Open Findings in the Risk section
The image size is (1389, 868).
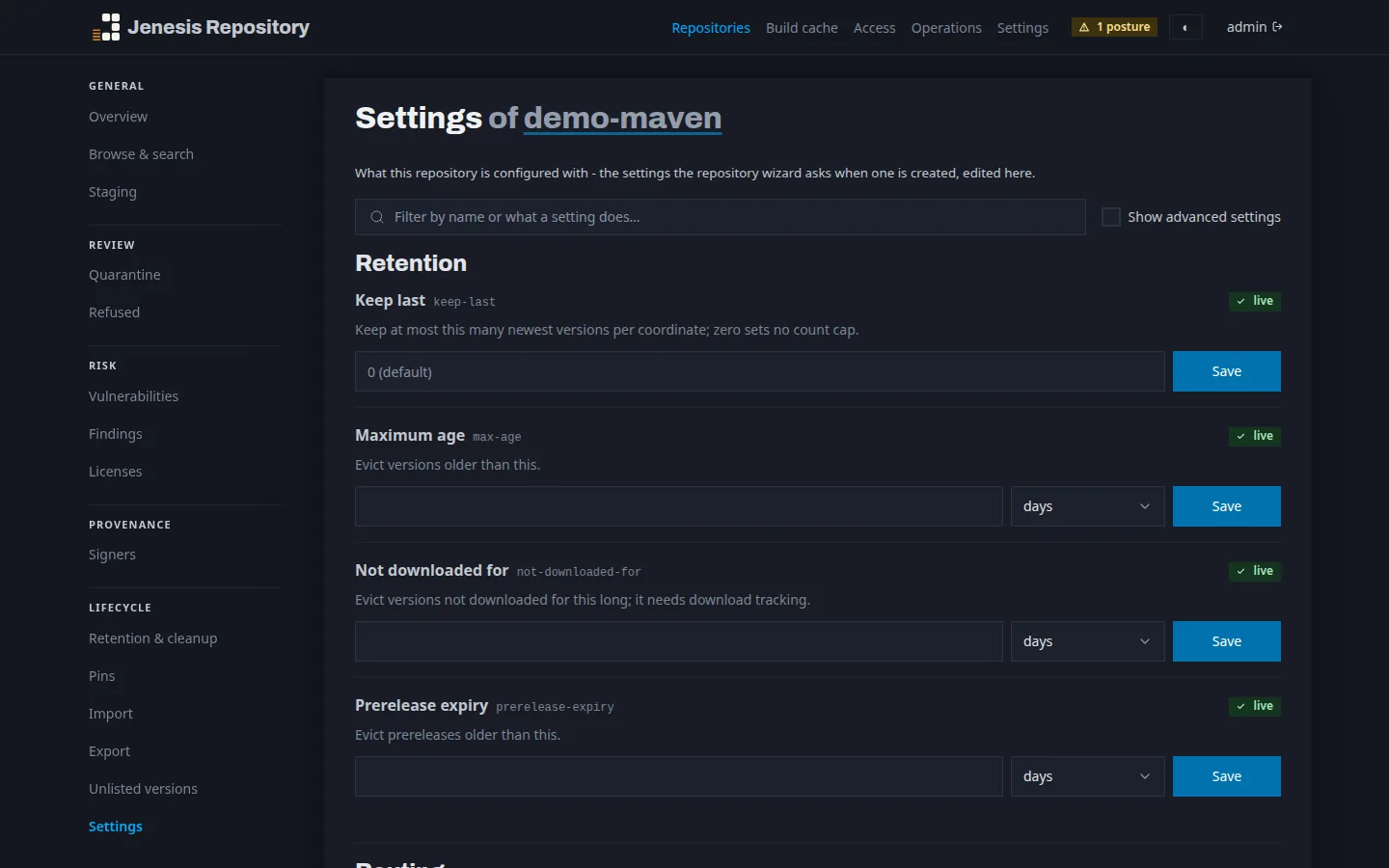point(116,434)
